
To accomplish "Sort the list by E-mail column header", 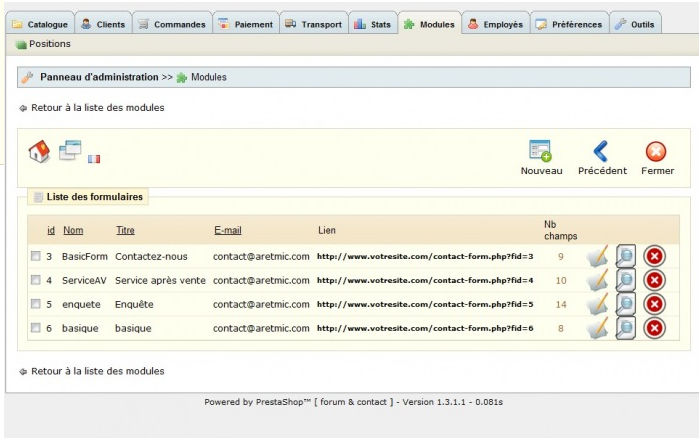I will coord(227,230).
